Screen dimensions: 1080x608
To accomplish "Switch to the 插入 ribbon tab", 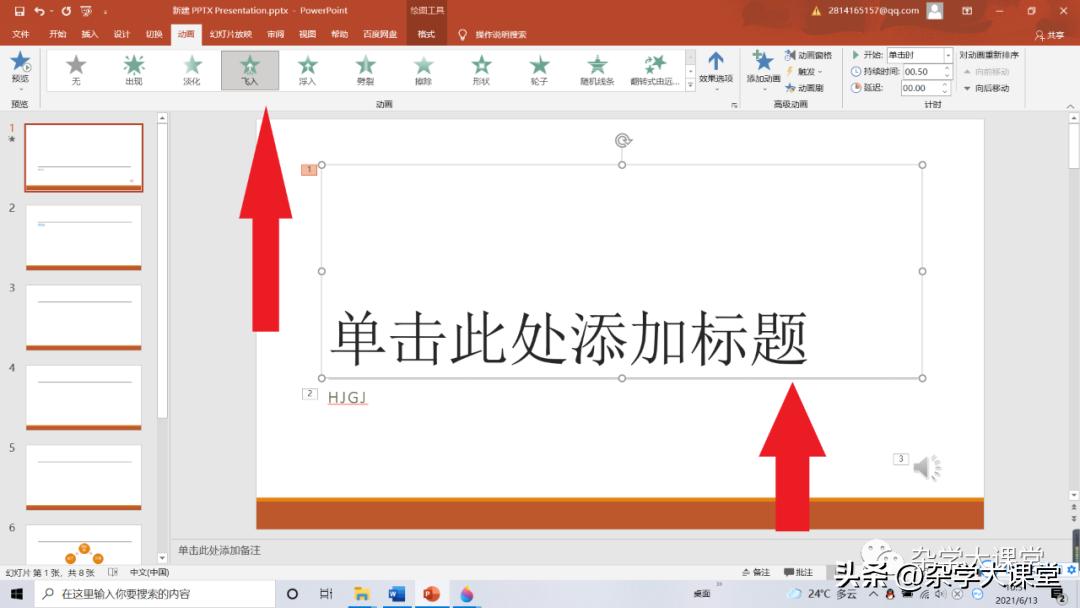I will point(89,33).
